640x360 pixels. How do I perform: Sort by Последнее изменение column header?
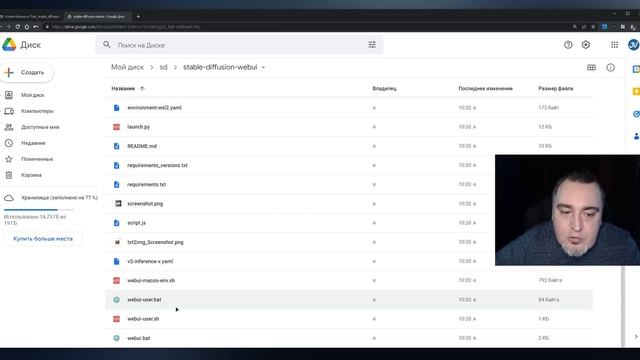click(485, 89)
